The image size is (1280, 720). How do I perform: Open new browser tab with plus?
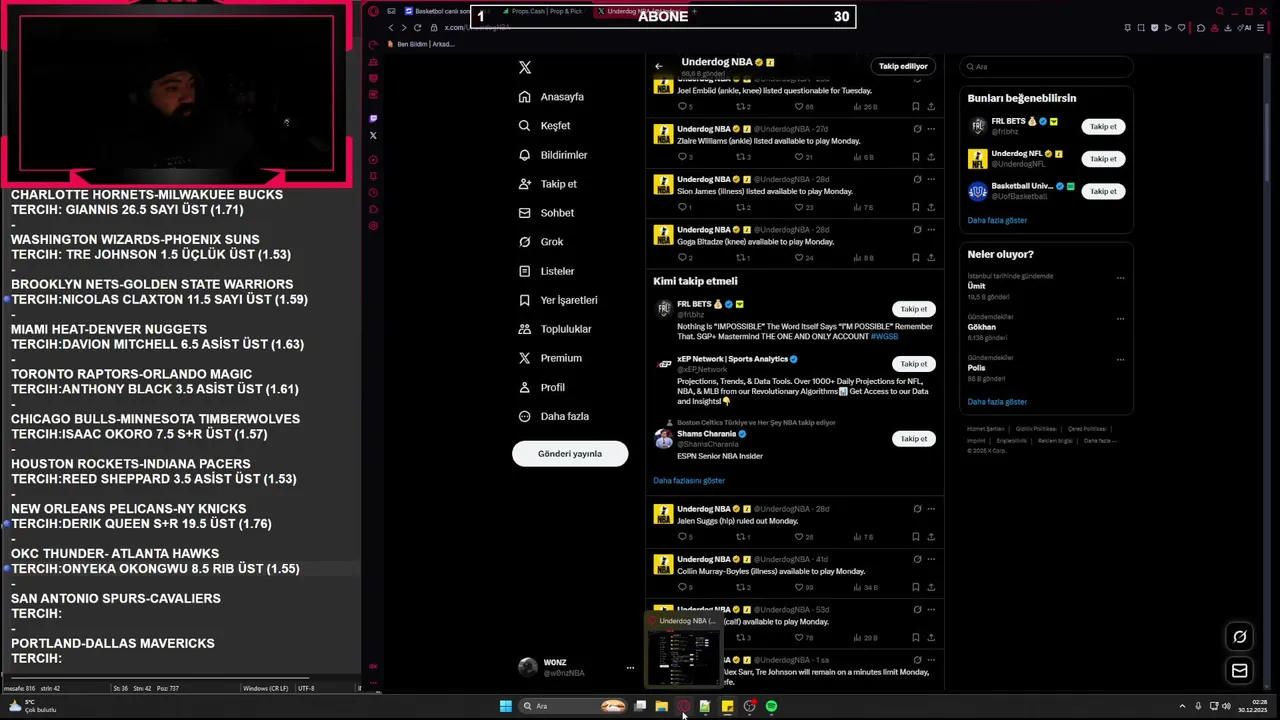[x=693, y=11]
